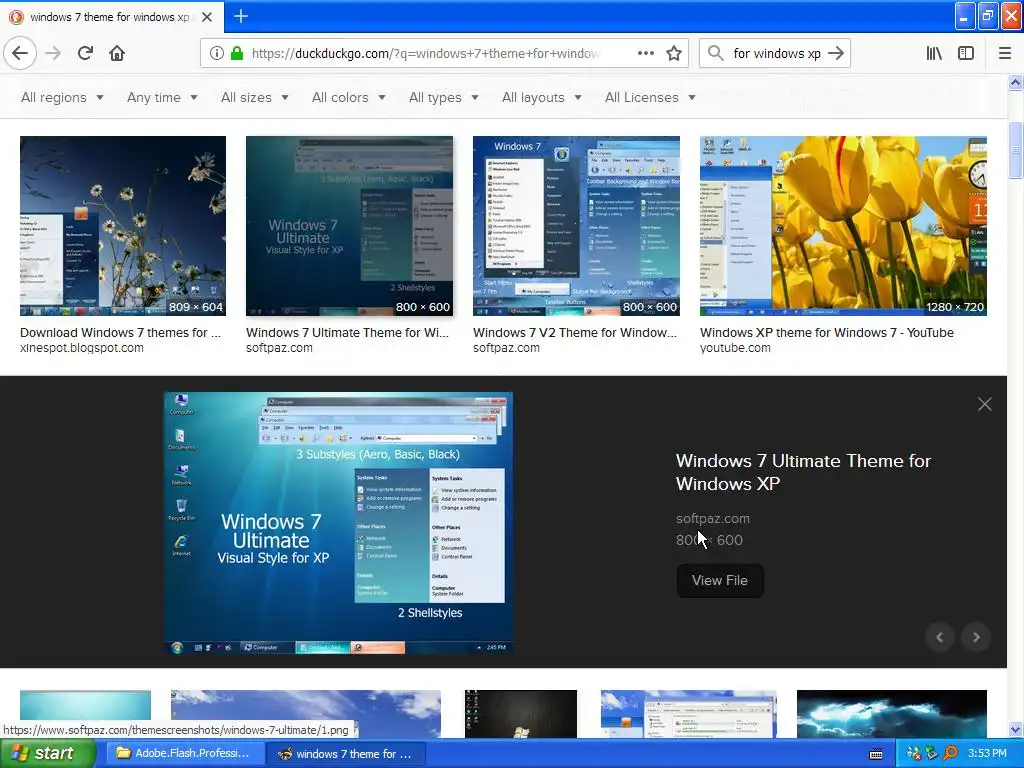
Task: Open the dark desktop thumbnail in bottom row
Action: pos(520,714)
